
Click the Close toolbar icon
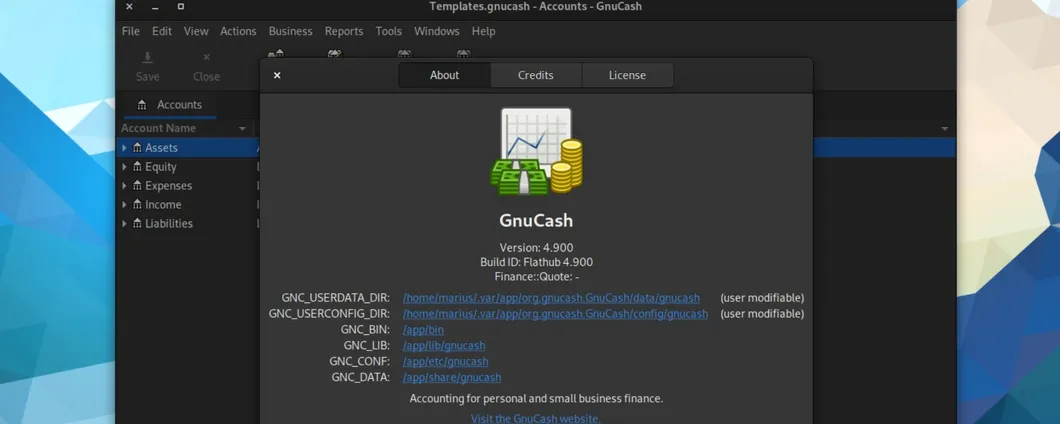point(206,58)
